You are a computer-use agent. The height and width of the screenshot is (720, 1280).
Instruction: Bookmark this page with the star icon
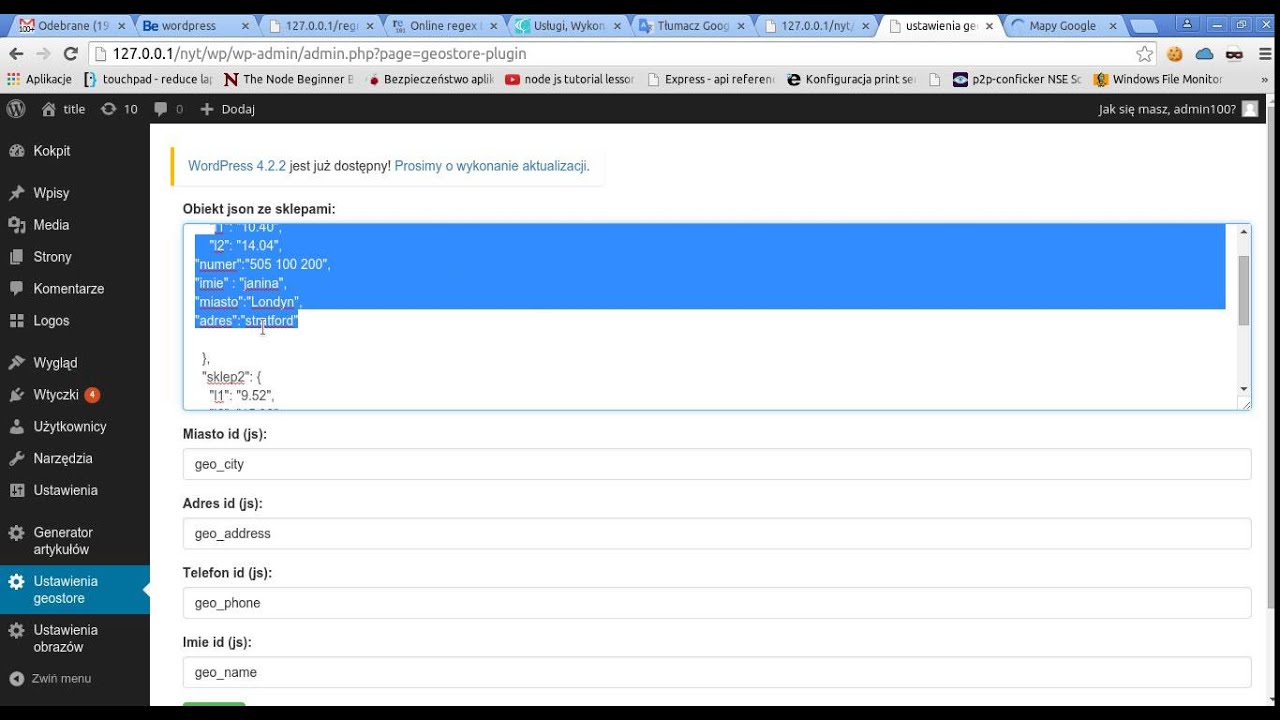pyautogui.click(x=1144, y=54)
